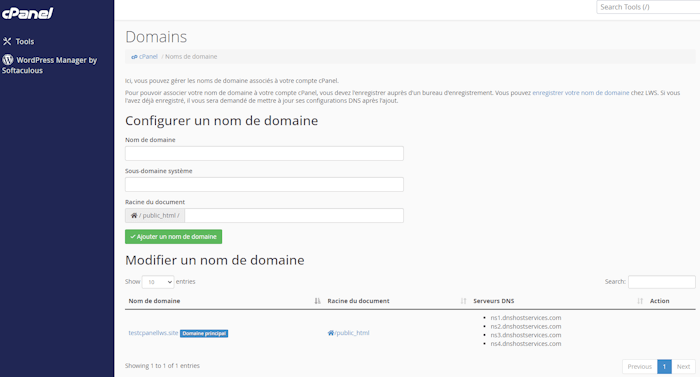Image resolution: width=700 pixels, height=377 pixels.
Task: Go to page 1 in pagination
Action: pos(664,367)
